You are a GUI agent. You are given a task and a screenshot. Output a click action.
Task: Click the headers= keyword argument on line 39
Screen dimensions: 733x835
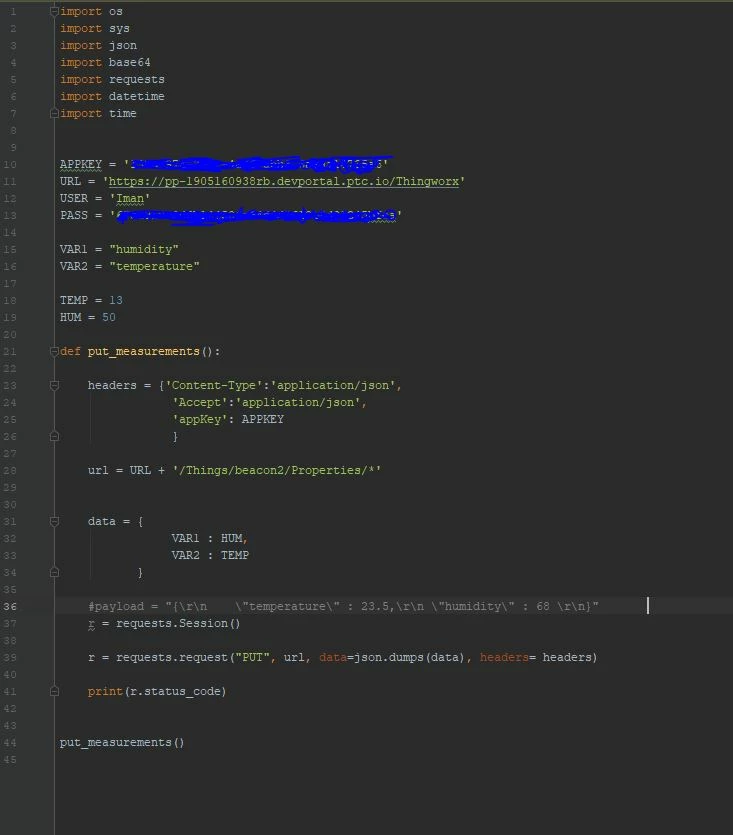coord(508,657)
